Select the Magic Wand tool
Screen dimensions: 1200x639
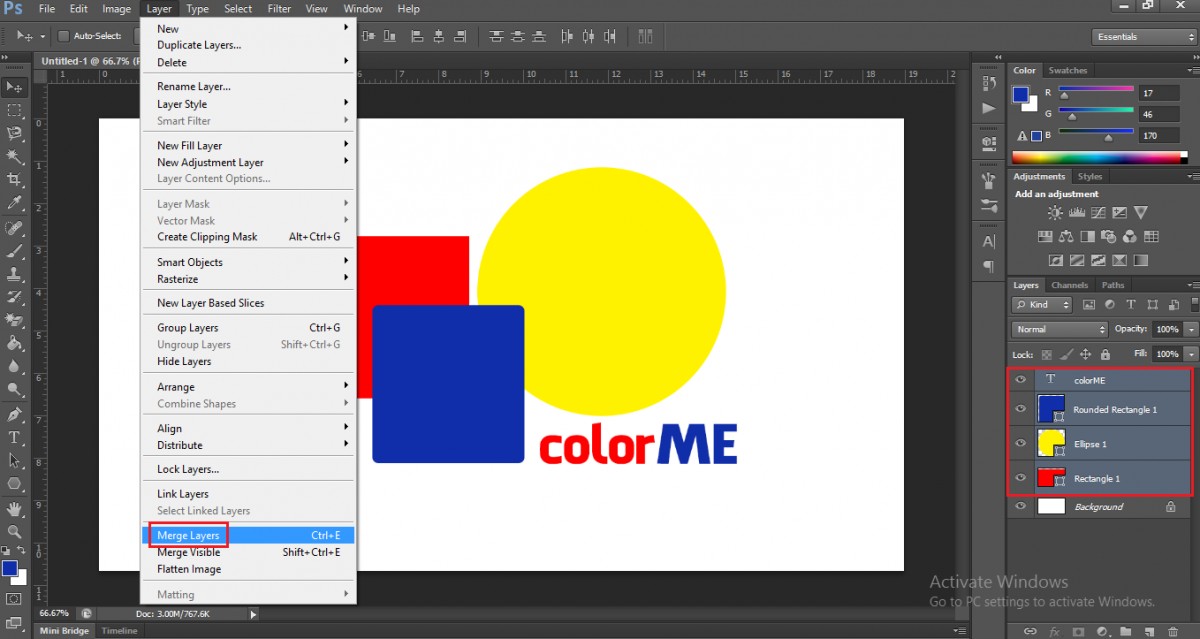point(14,156)
